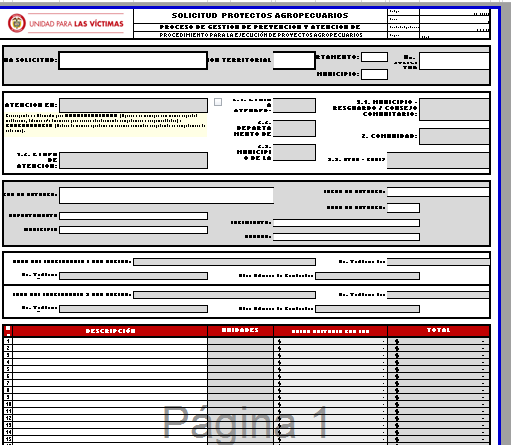Click the total cell of row 5

coord(438,369)
